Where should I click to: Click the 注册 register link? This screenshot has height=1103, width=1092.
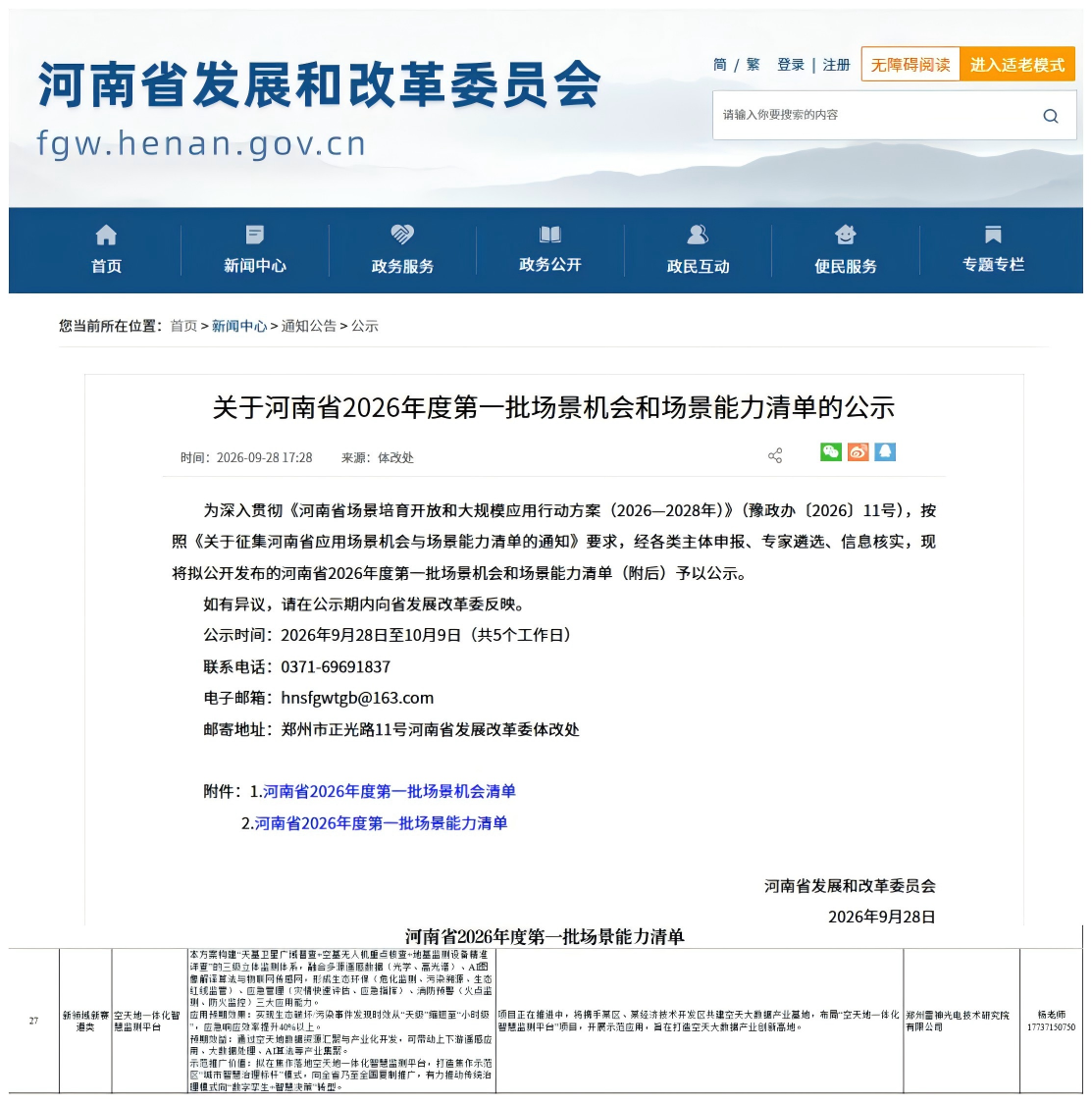coord(836,65)
